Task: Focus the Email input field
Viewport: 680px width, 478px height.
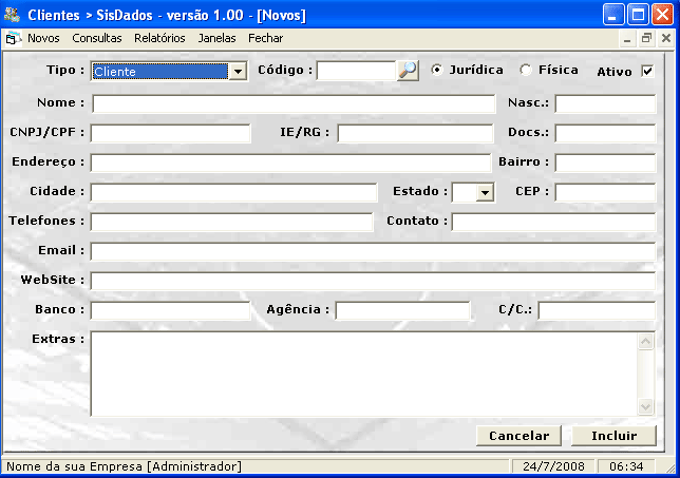Action: (x=373, y=252)
